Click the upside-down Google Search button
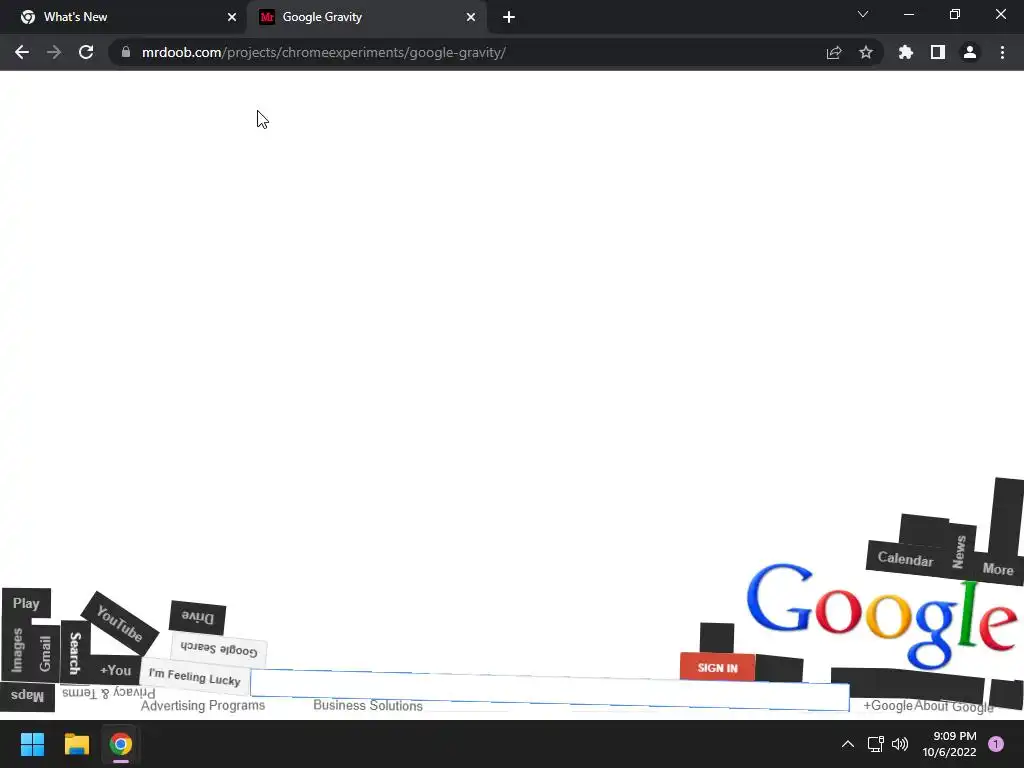This screenshot has width=1024, height=768. click(219, 648)
